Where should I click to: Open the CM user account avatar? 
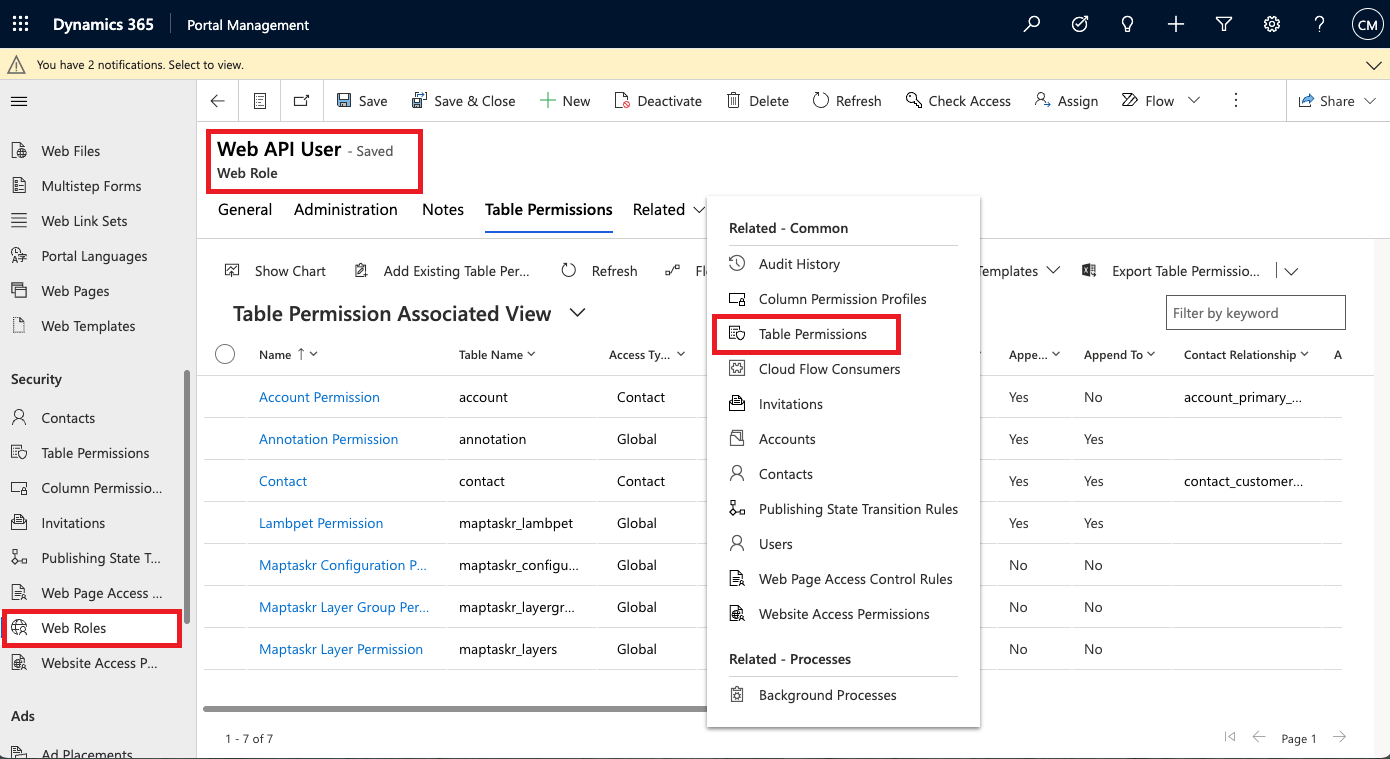[x=1366, y=24]
